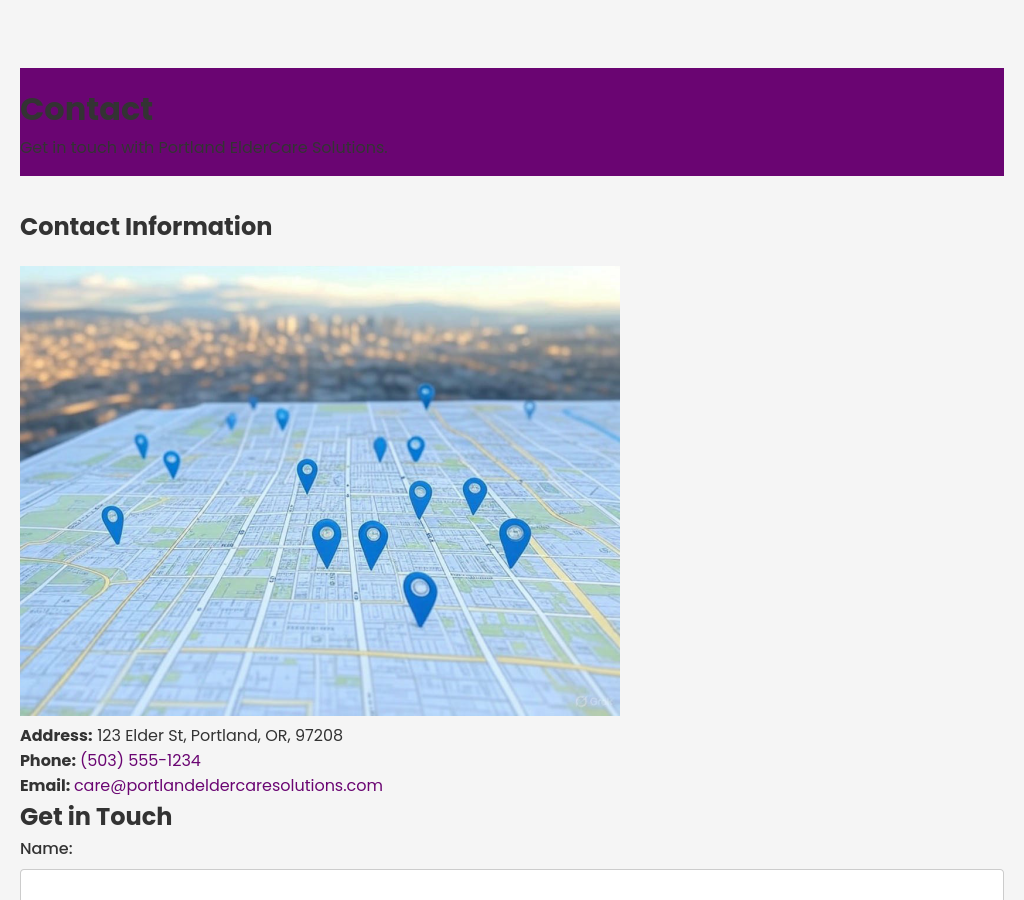1024x900 pixels.
Task: Click the bold "Email:" label
Action: tap(45, 786)
